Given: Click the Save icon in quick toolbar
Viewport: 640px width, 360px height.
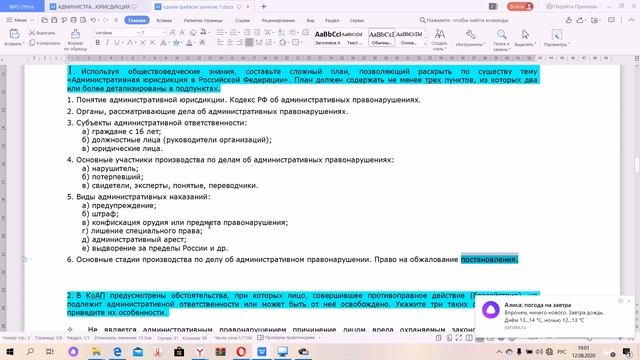Looking at the screenshot, I should pyautogui.click(x=54, y=20).
